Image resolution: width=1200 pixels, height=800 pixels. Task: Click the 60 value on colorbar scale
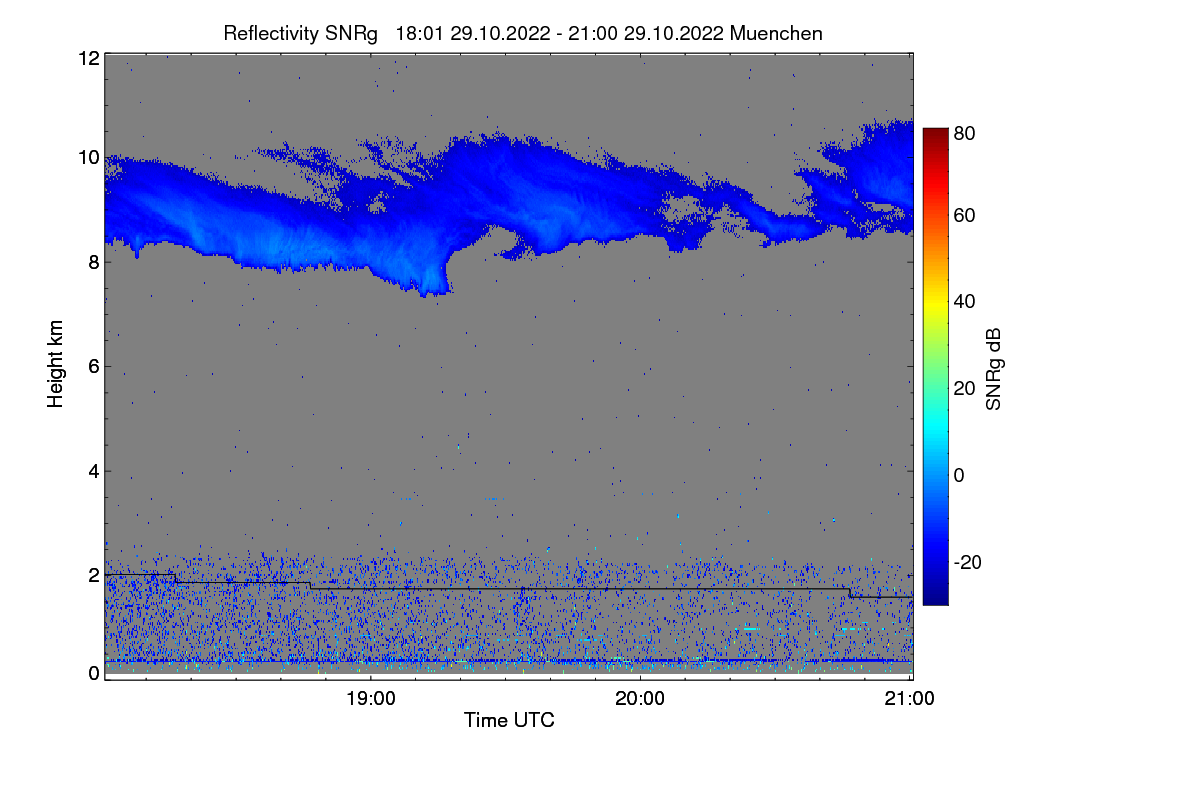coord(964,215)
